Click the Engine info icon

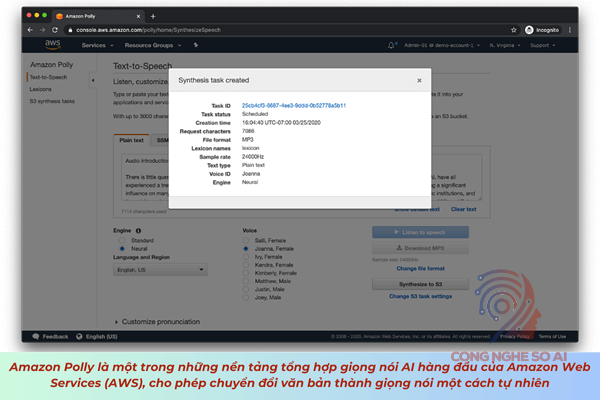(x=138, y=230)
